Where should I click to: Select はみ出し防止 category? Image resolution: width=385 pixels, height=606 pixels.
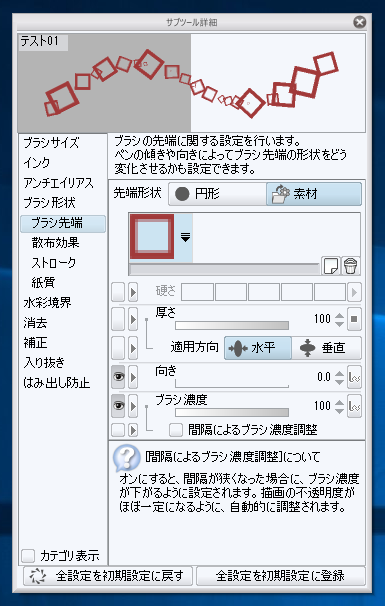(56, 383)
